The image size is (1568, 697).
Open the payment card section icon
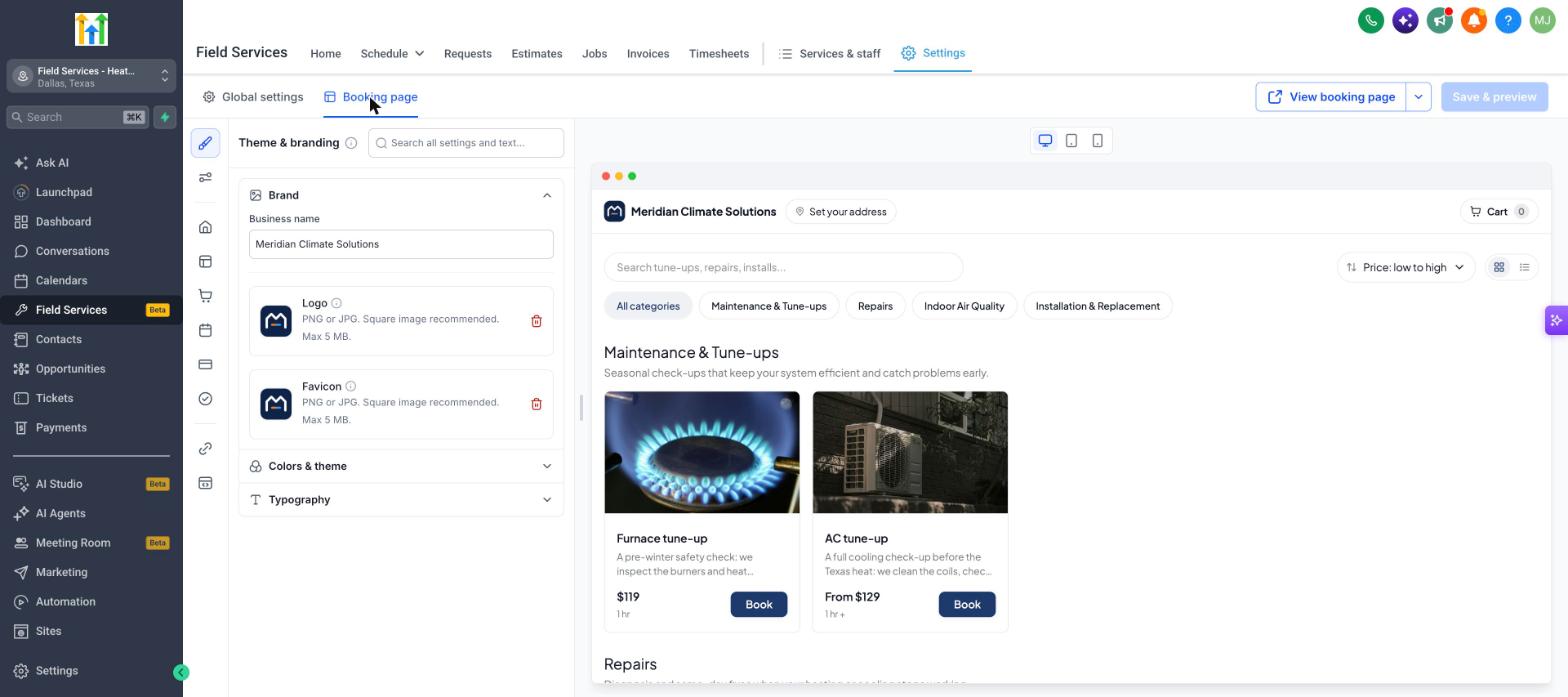205,364
